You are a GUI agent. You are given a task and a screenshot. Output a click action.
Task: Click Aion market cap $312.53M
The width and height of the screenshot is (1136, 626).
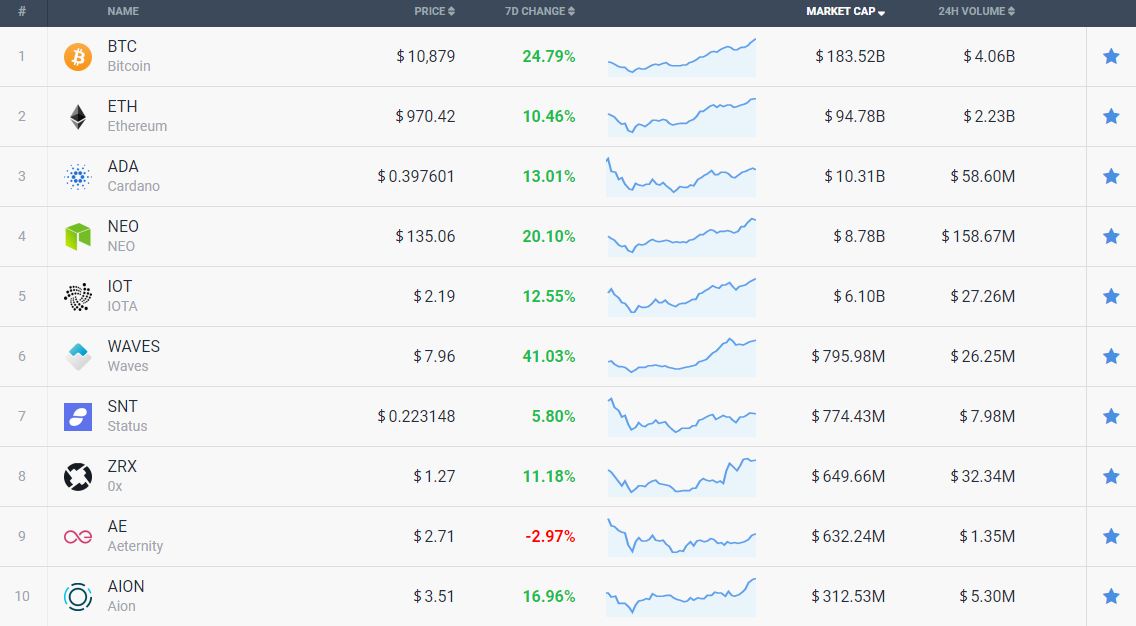(x=848, y=597)
